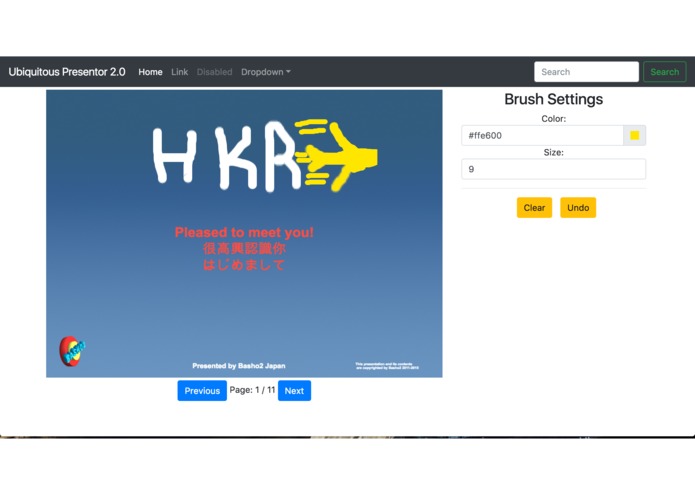Expand the Dropdown menu in navbar
The image size is (695, 494).
266,72
